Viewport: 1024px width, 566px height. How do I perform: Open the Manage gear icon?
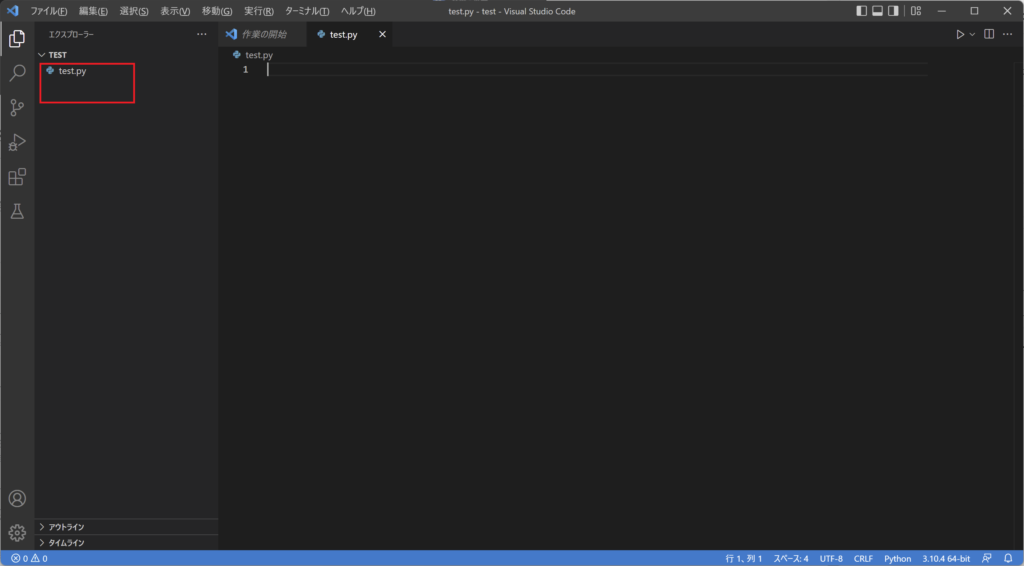tap(17, 533)
